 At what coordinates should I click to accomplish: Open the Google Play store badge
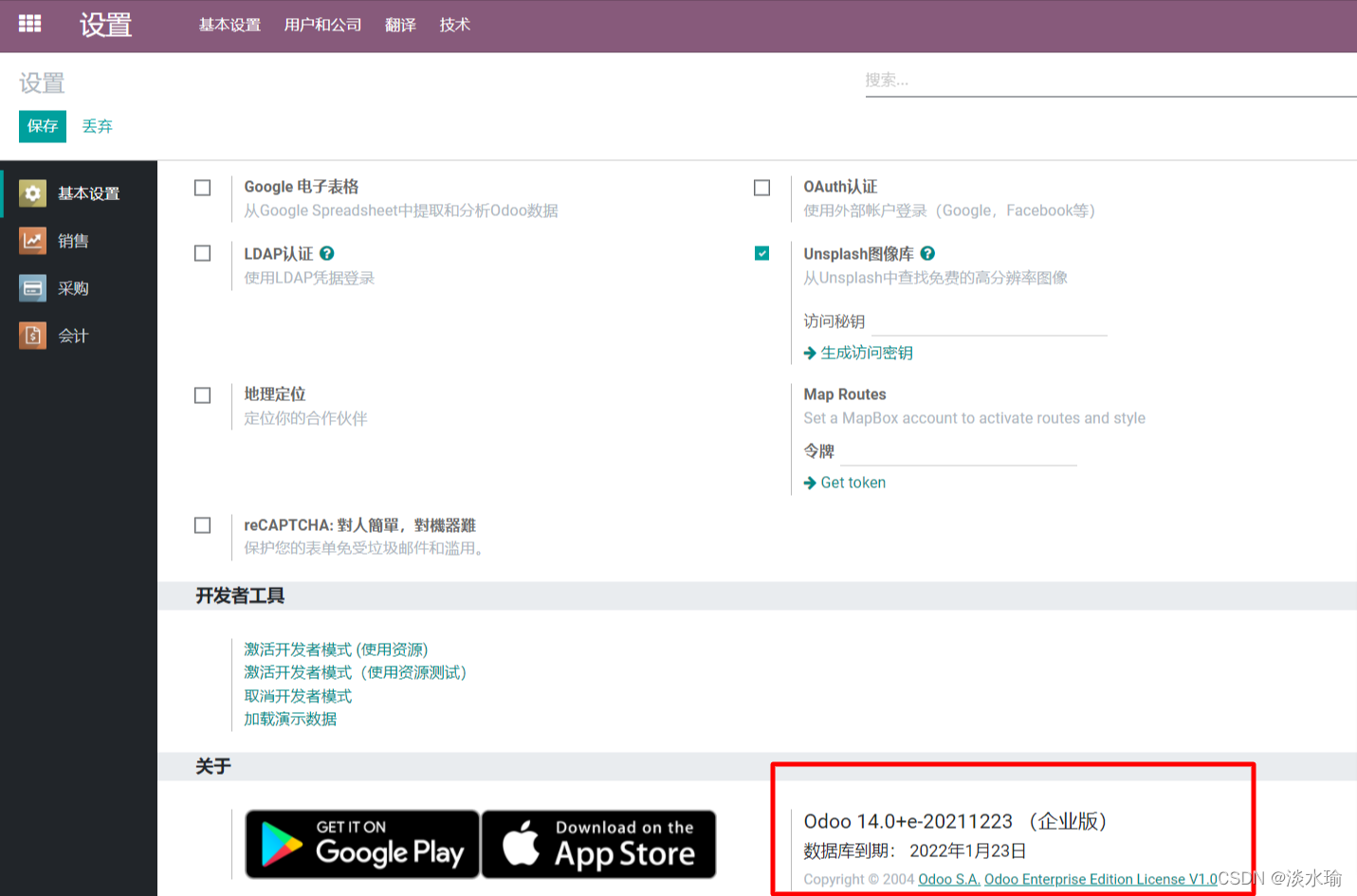[362, 844]
